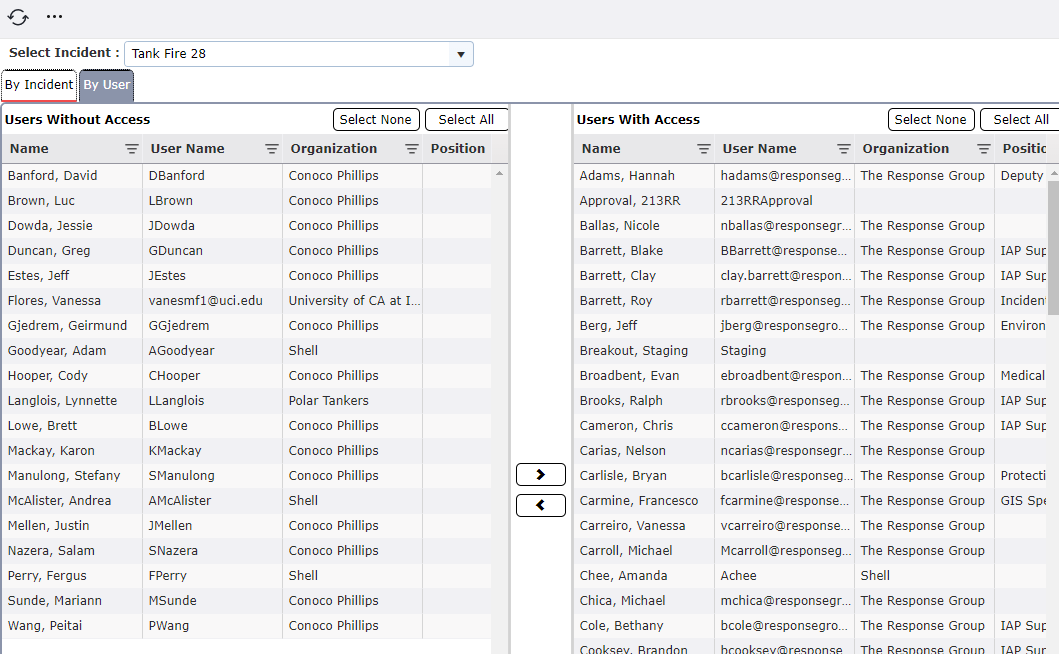Open the Select Incident dropdown
The height and width of the screenshot is (654, 1059).
pyautogui.click(x=298, y=53)
